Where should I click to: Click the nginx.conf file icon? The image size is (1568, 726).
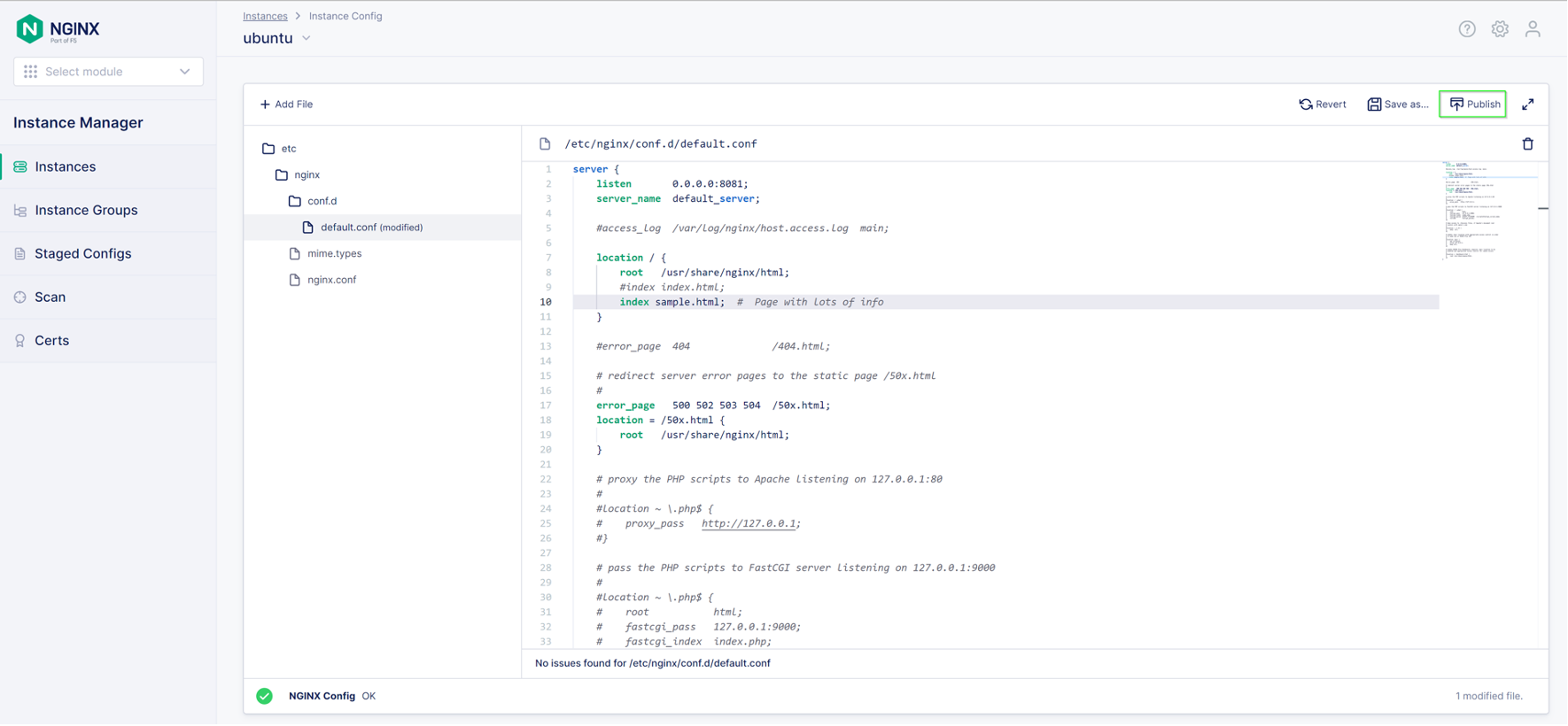[x=295, y=280]
